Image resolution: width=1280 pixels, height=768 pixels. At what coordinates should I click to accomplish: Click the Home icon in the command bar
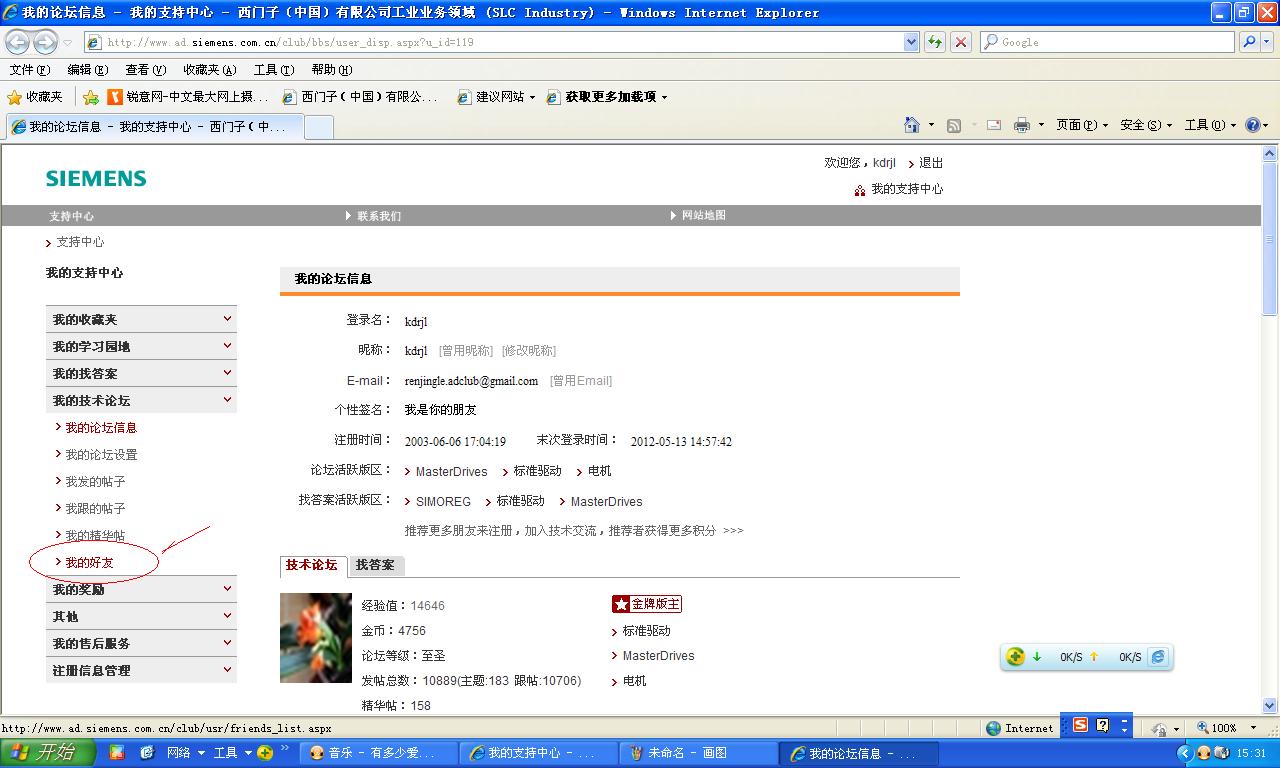point(912,125)
